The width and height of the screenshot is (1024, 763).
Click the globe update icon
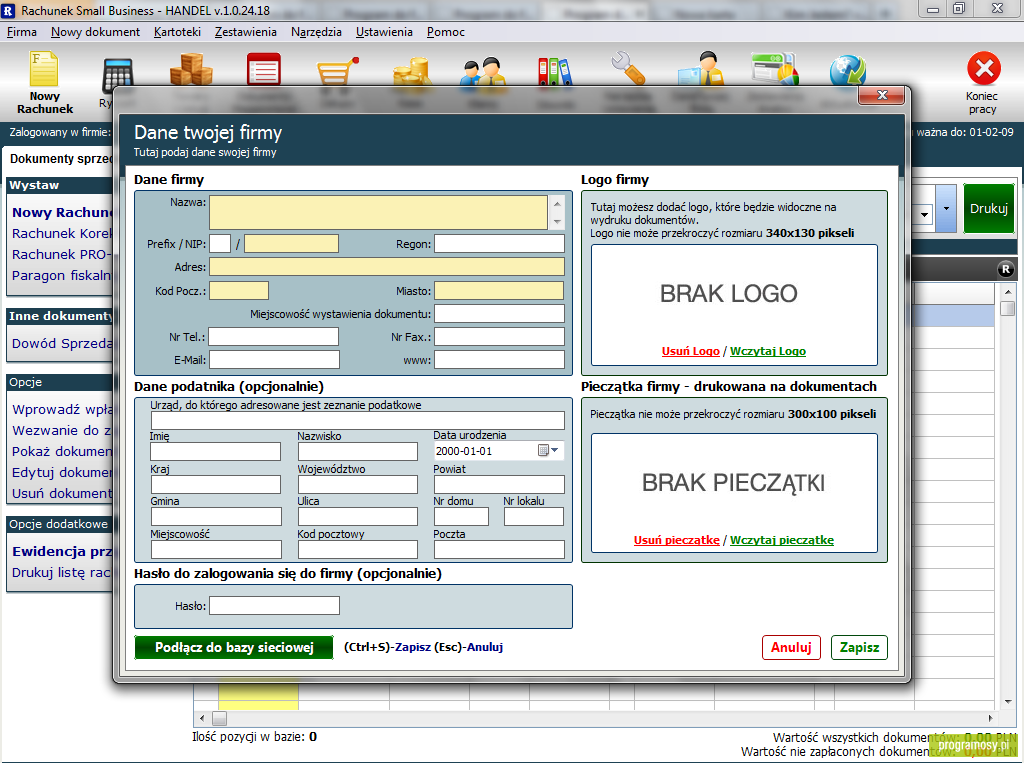[x=848, y=71]
